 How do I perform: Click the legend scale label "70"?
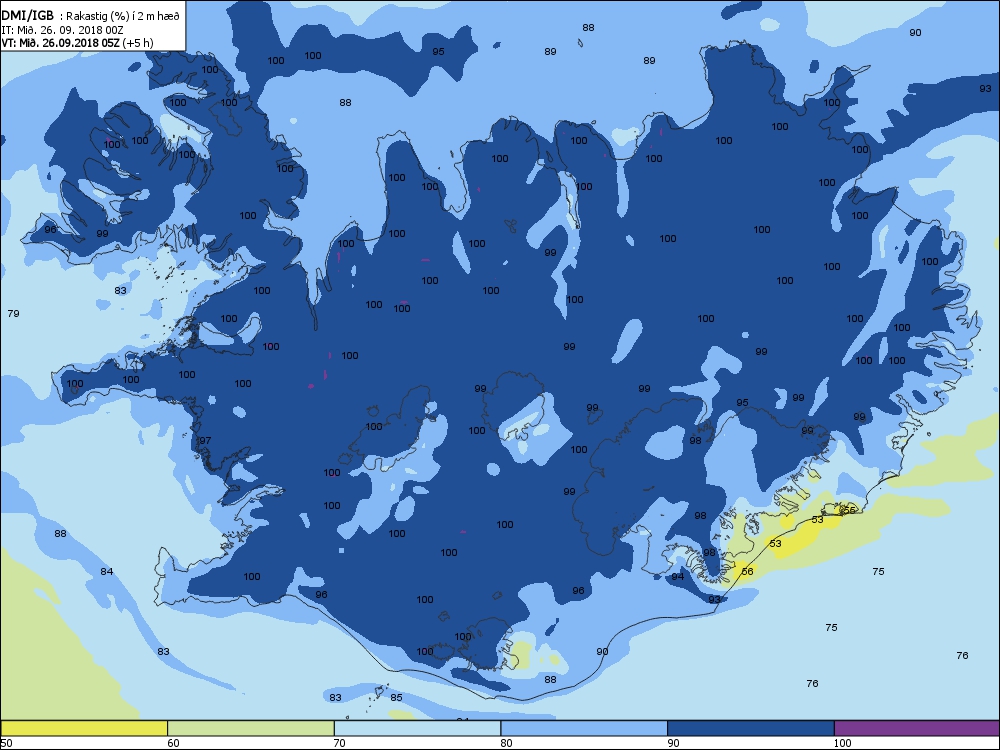pos(339,743)
